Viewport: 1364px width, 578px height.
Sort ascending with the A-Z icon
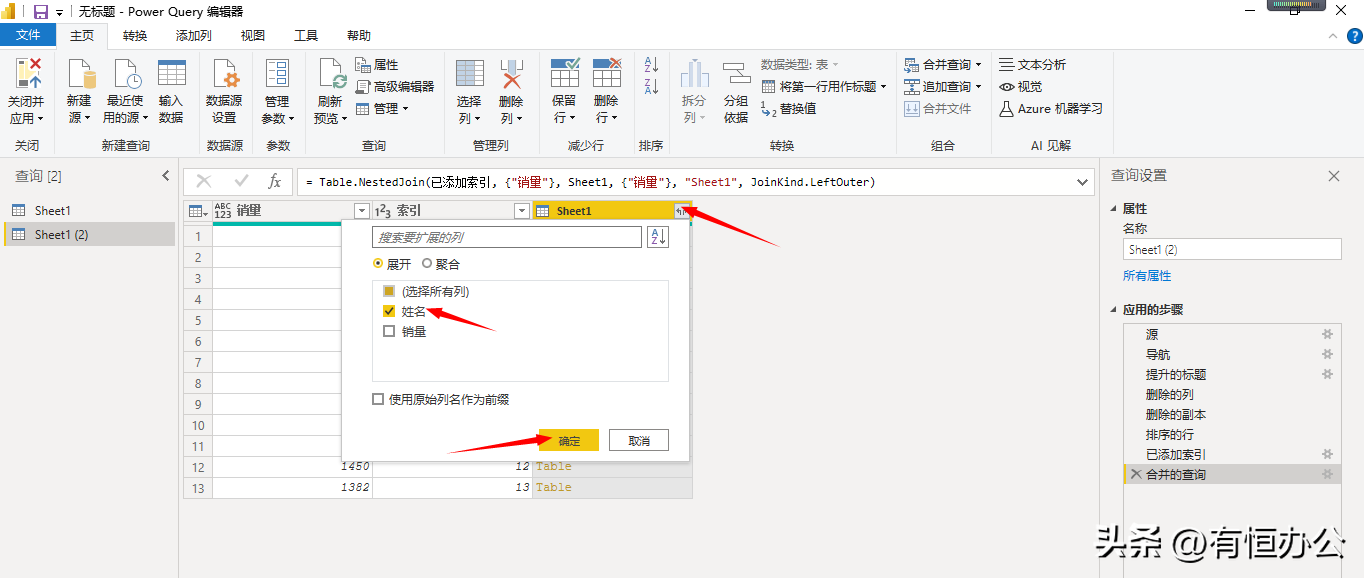[651, 65]
